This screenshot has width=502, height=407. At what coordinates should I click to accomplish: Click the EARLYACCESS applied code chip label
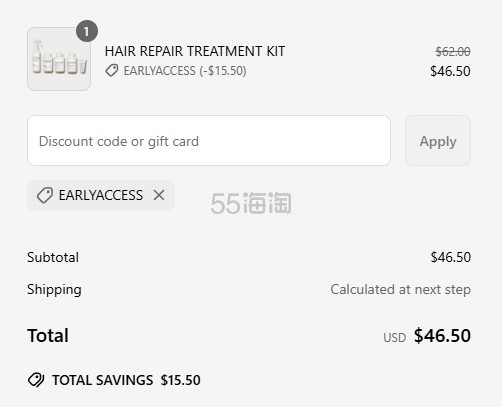pos(101,195)
